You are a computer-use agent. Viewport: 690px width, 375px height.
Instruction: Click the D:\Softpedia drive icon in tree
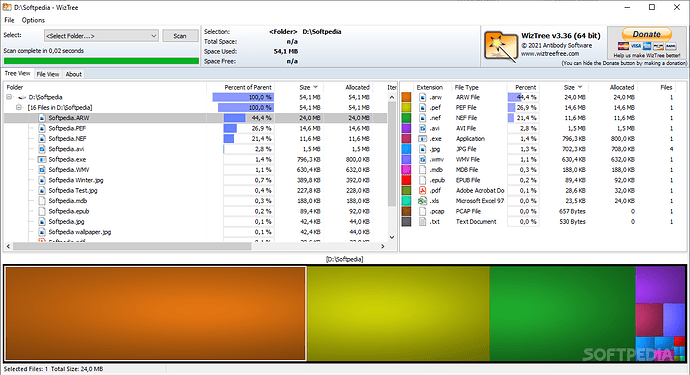22,97
